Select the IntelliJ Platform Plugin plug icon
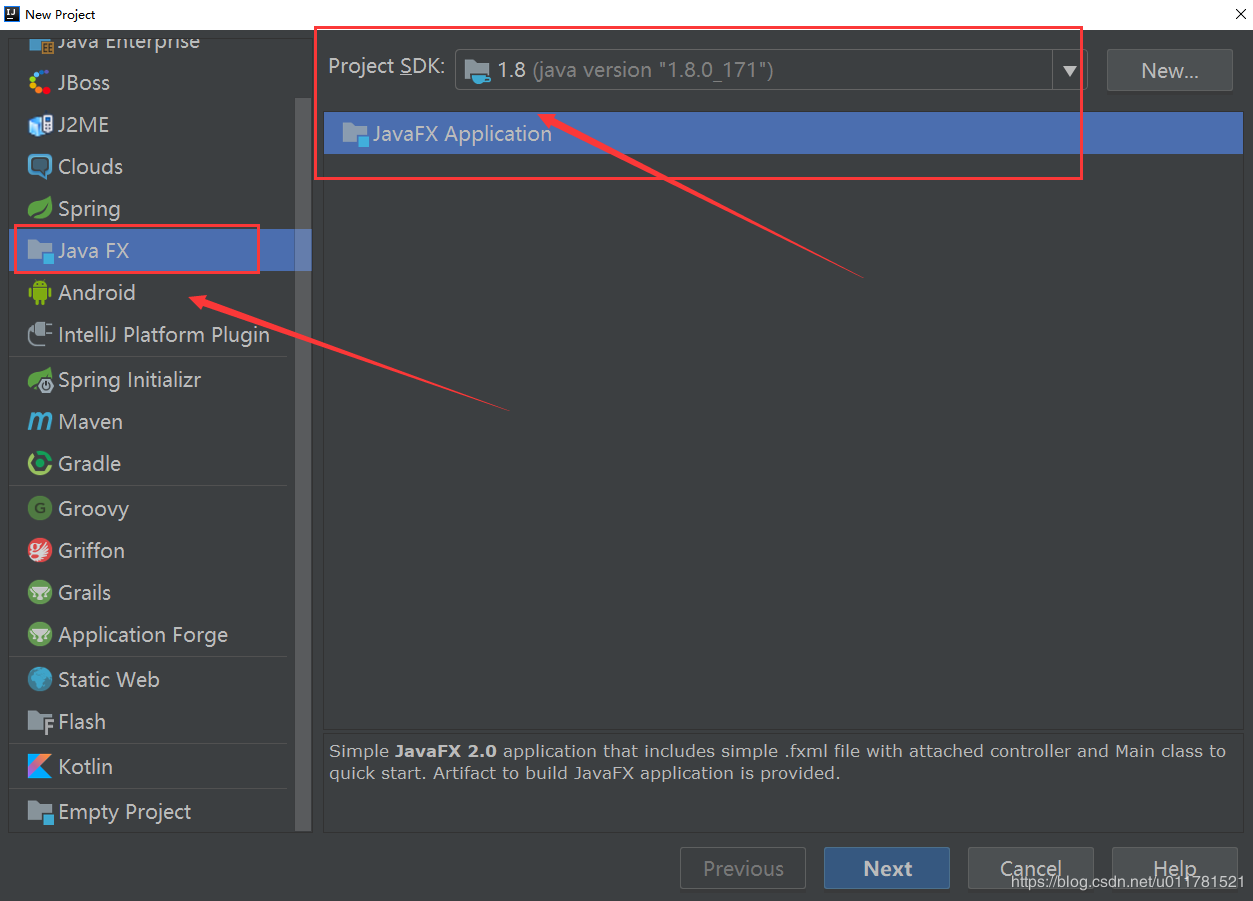This screenshot has height=901, width=1253. pyautogui.click(x=40, y=335)
